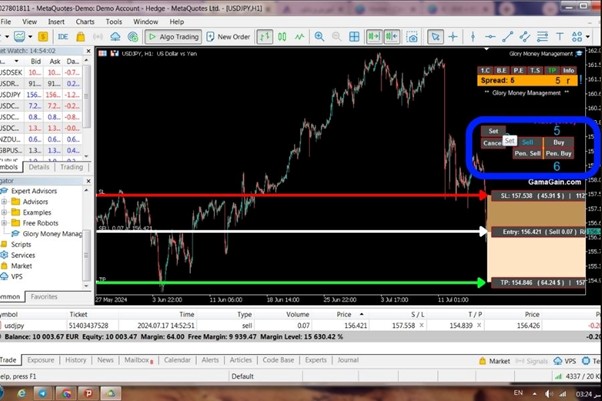Viewport: 602px width, 401px height.
Task: Click the Info button on the chart panel
Action: pos(568,70)
